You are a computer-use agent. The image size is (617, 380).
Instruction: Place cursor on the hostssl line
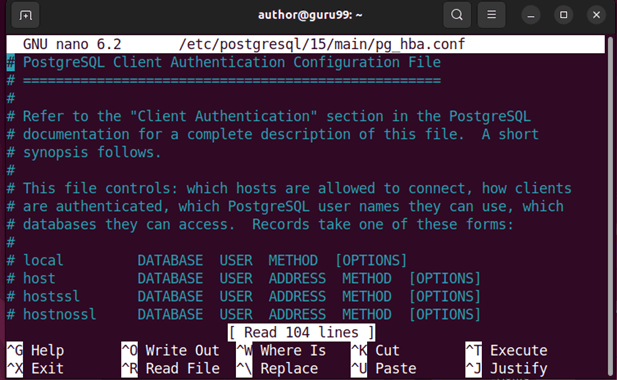coord(244,297)
